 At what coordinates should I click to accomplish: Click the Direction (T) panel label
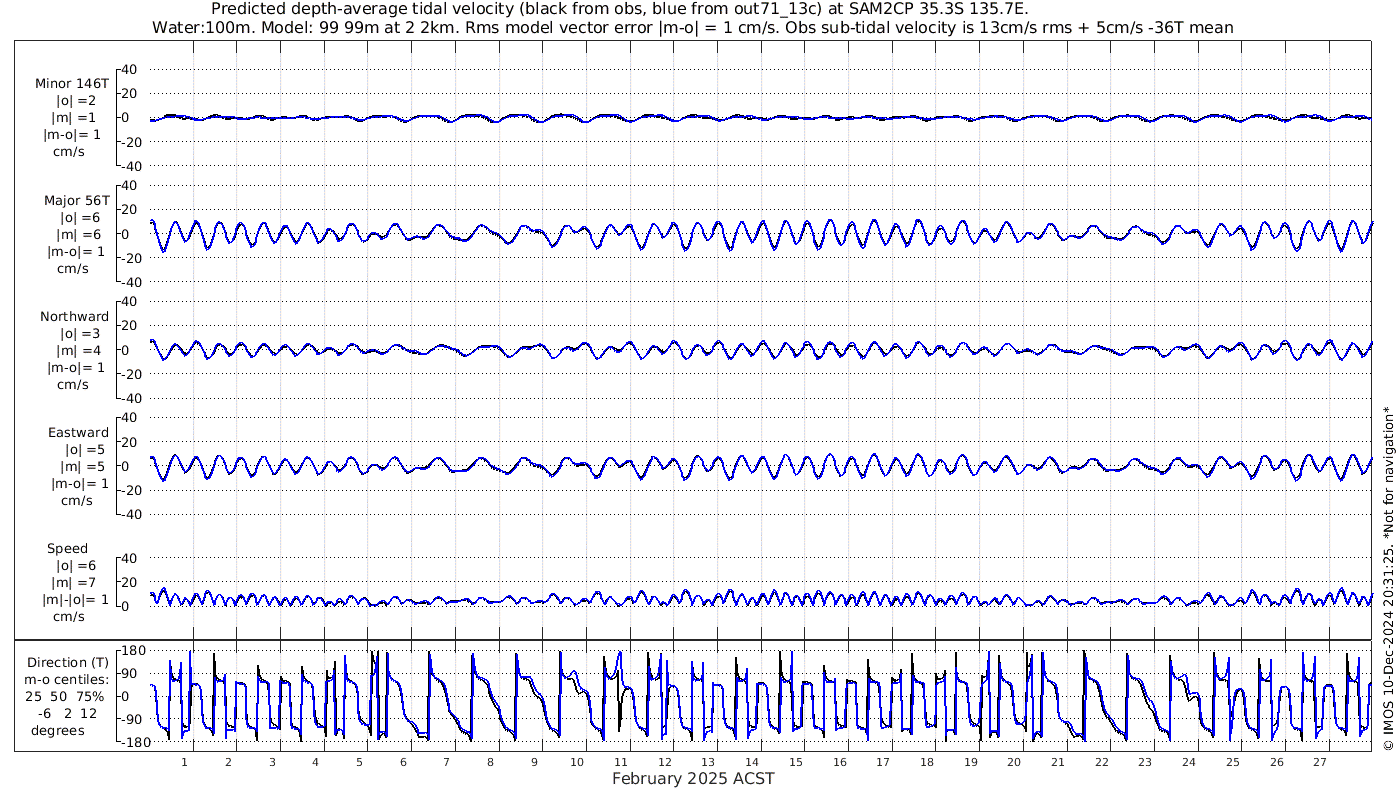pos(68,663)
